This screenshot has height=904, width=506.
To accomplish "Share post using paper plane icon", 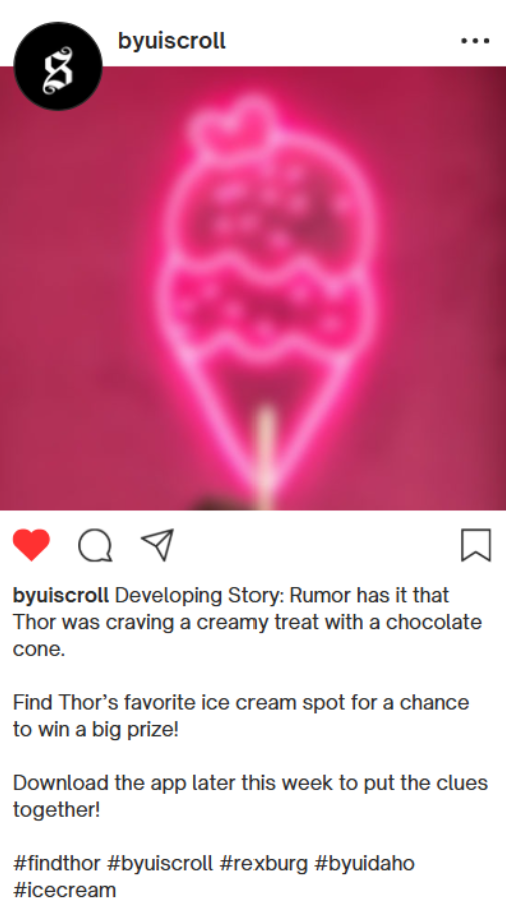I will coord(157,545).
